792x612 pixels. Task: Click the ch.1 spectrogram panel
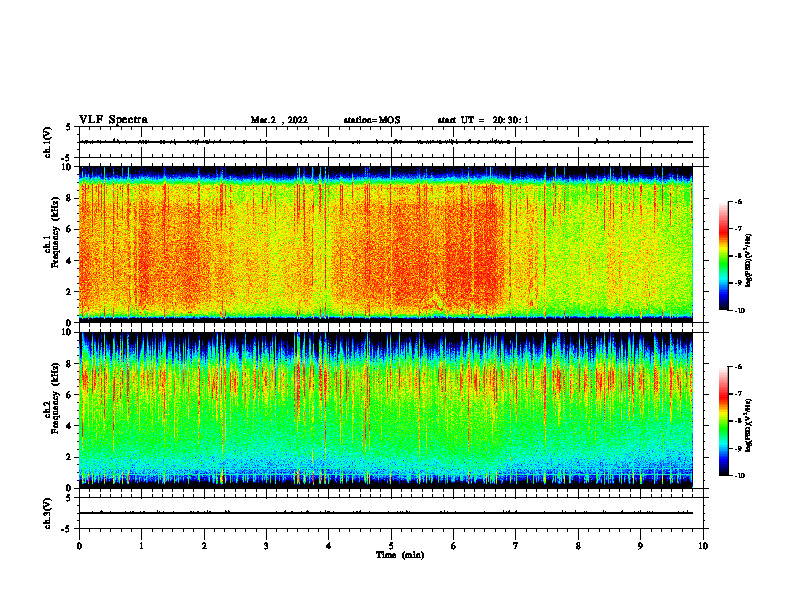(x=386, y=244)
